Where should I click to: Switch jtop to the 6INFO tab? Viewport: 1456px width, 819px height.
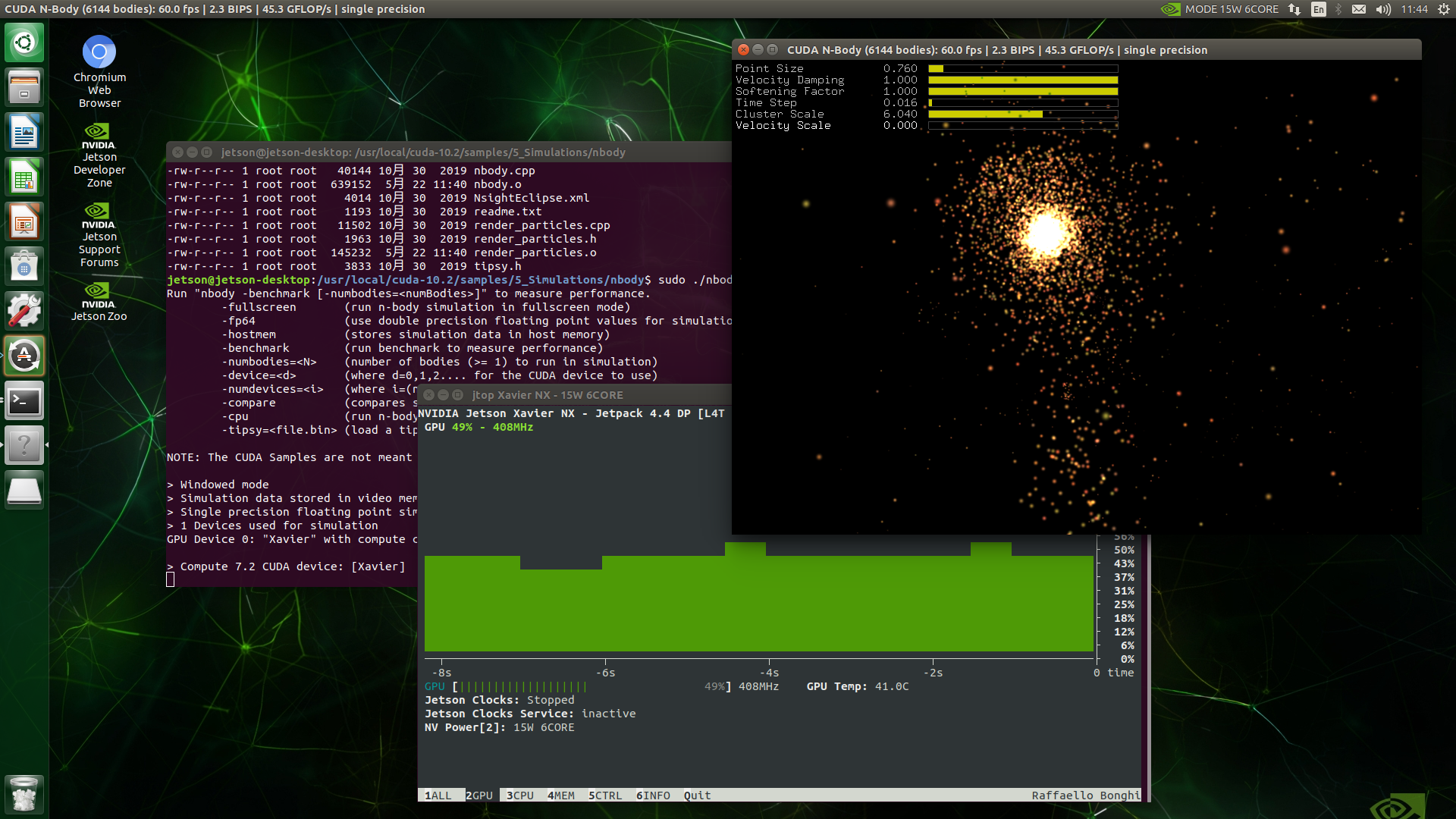point(653,795)
